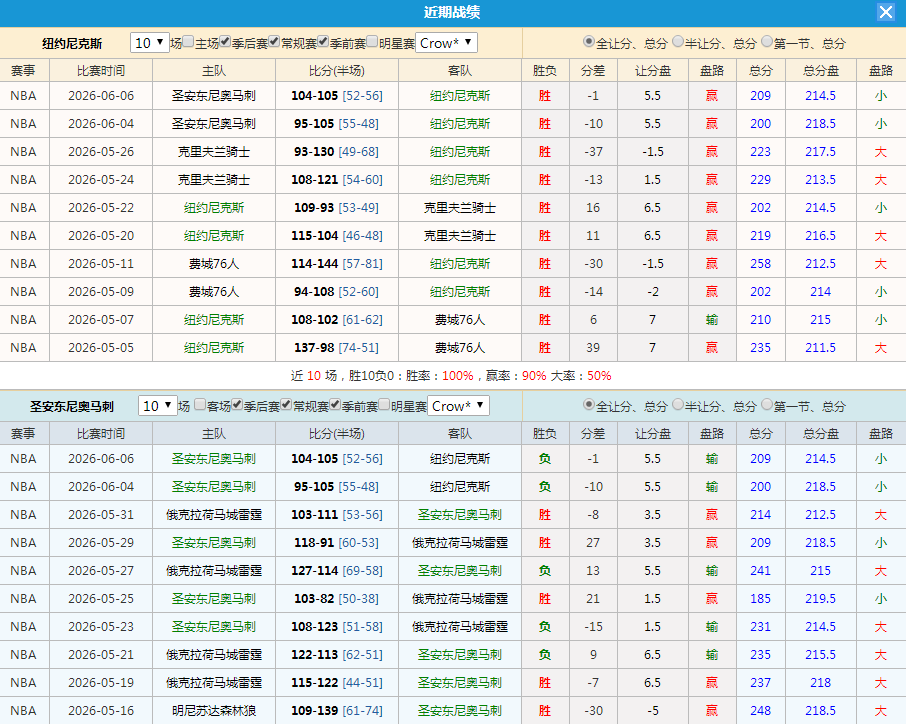Click total score 258 on 2026-05-11 row
Screen dimensions: 906x724
760,264
